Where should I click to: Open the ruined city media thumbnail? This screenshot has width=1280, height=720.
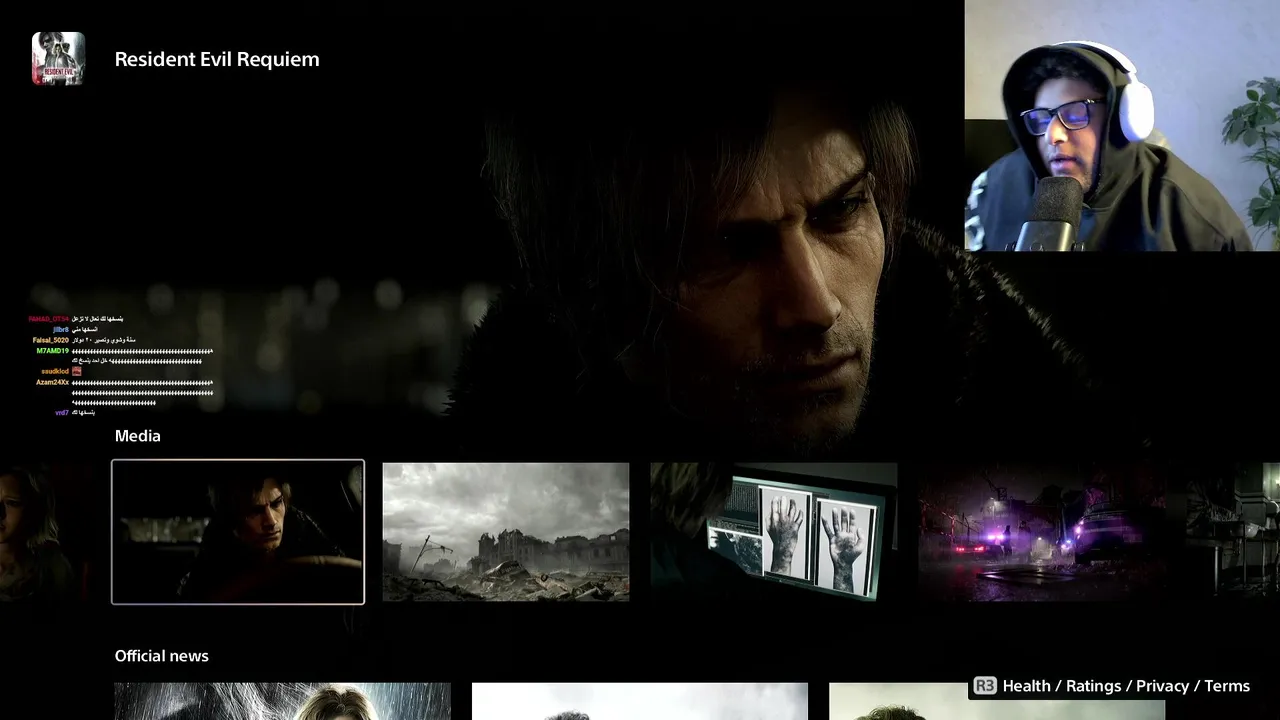tap(506, 532)
